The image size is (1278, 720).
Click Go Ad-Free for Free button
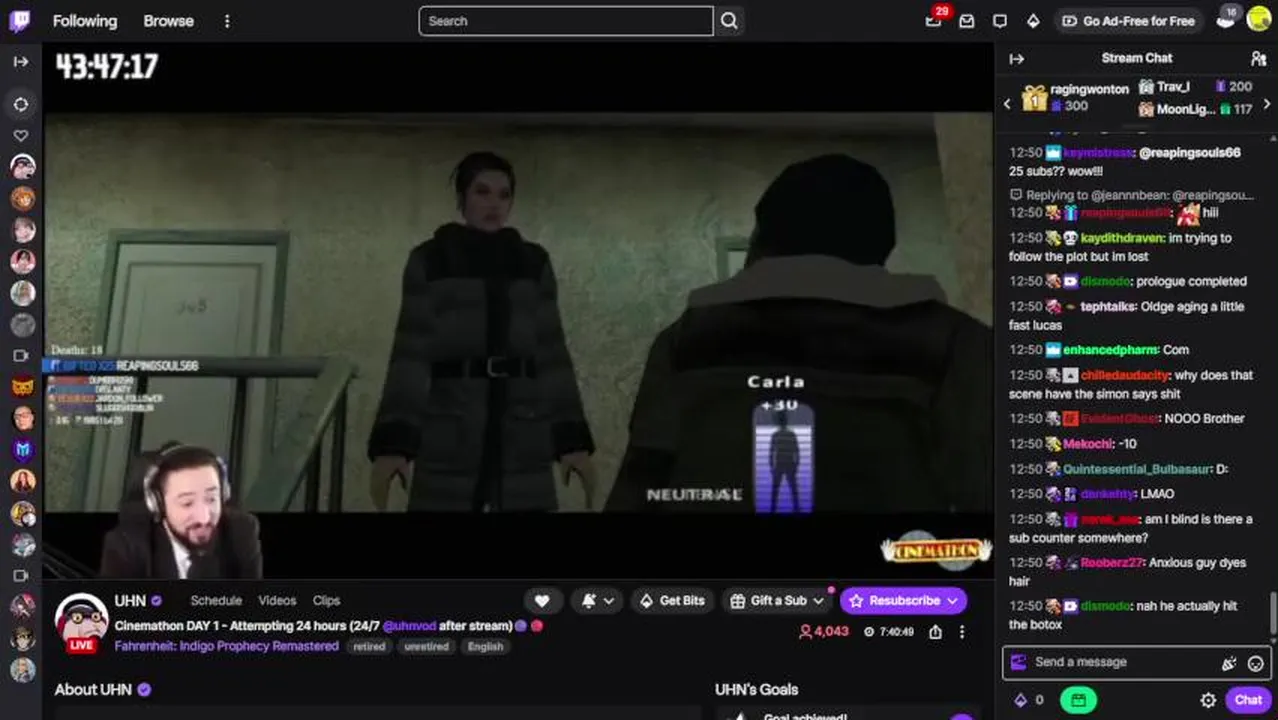[x=1128, y=21]
